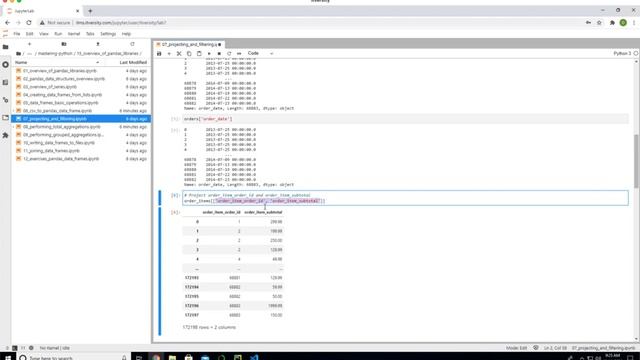Click the Python 3 kernel name
Screen dimensions: 640x360
coord(622,53)
